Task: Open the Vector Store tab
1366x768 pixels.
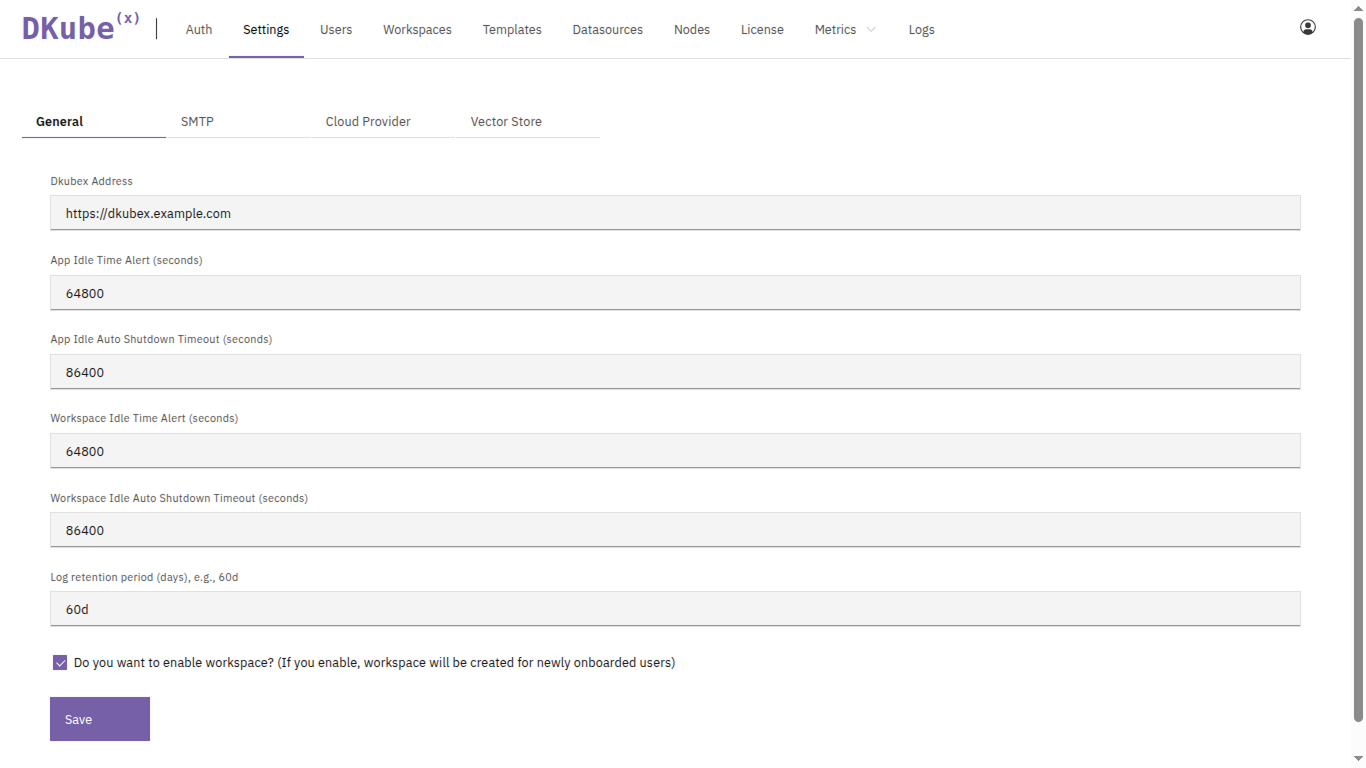Action: pos(506,122)
